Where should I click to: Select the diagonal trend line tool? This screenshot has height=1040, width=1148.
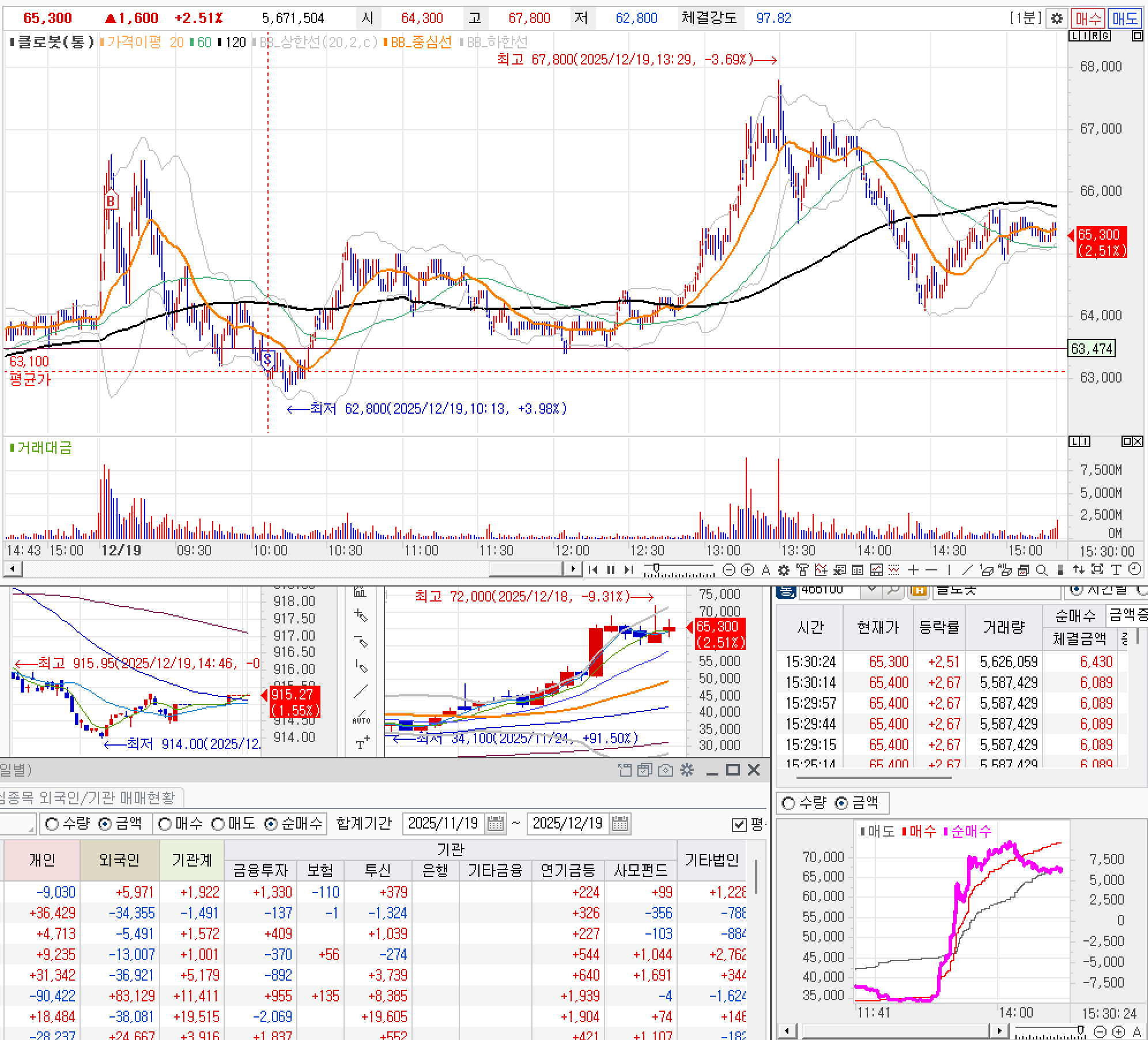click(x=968, y=570)
